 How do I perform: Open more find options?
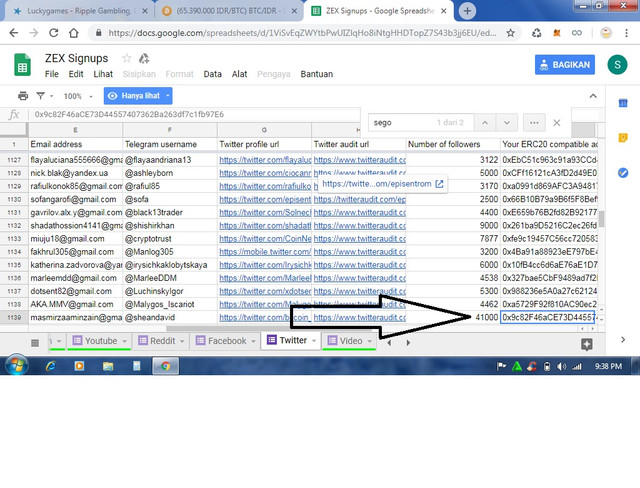coord(534,123)
